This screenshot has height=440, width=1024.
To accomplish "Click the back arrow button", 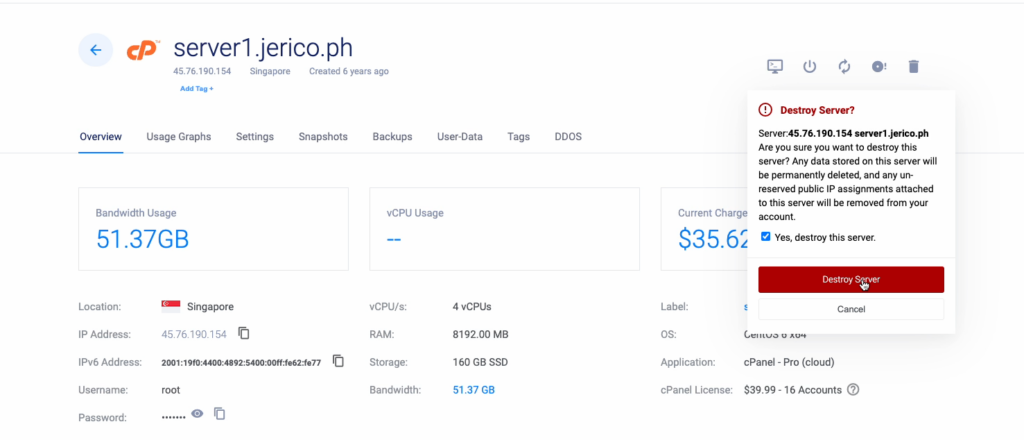I will pos(95,49).
